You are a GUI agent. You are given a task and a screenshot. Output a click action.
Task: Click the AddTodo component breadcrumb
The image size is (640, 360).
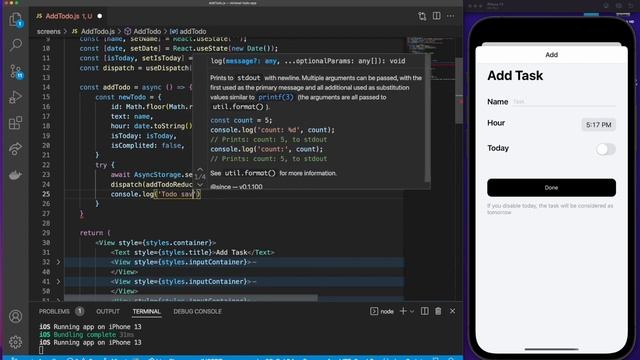143,31
